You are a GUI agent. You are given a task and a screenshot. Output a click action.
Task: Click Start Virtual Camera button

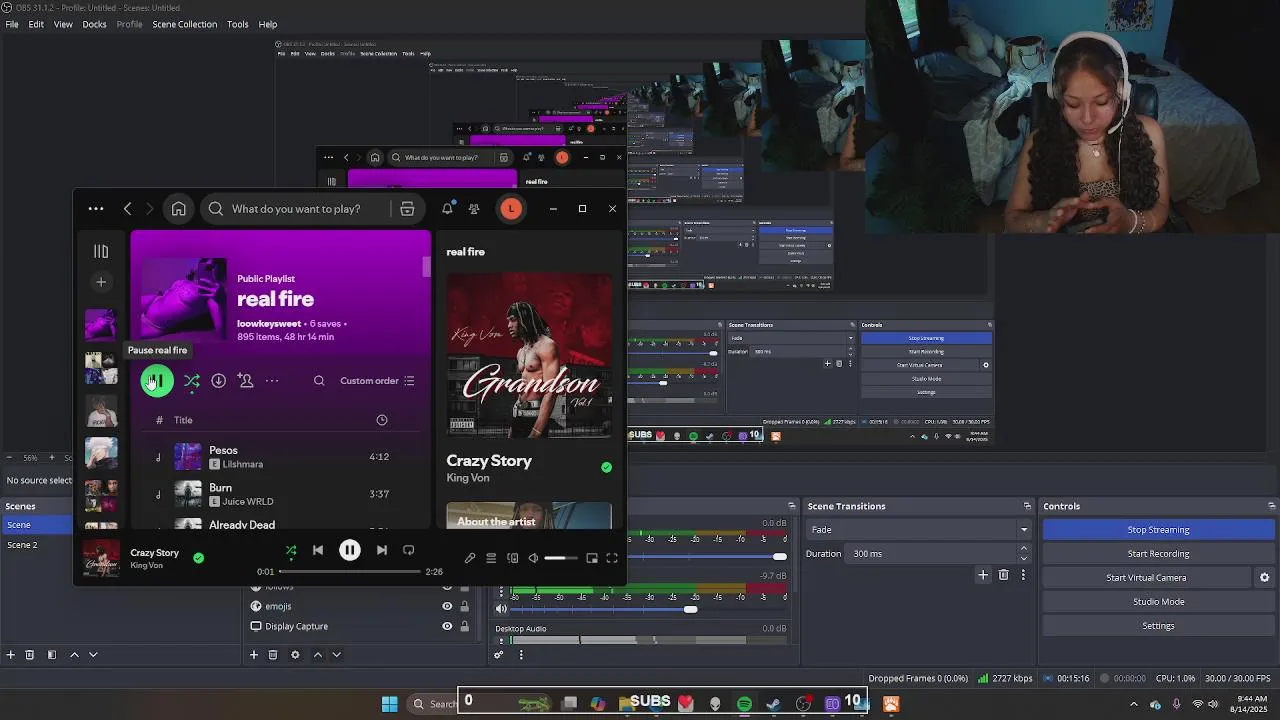[x=1146, y=578]
